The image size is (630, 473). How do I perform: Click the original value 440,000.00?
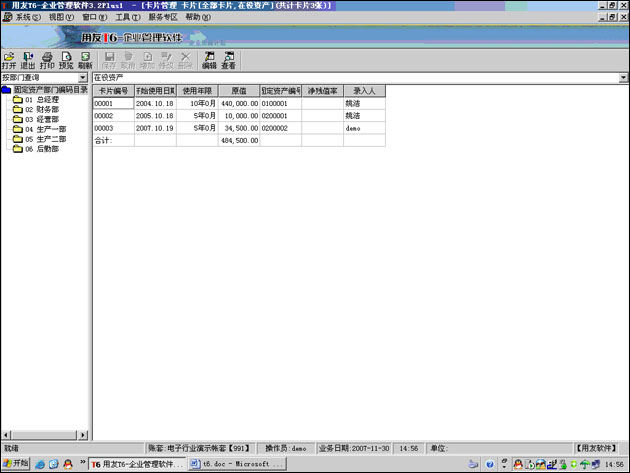(239, 104)
